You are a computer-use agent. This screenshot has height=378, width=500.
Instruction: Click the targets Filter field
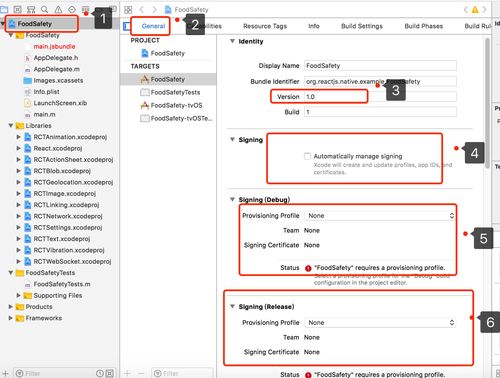click(x=182, y=373)
